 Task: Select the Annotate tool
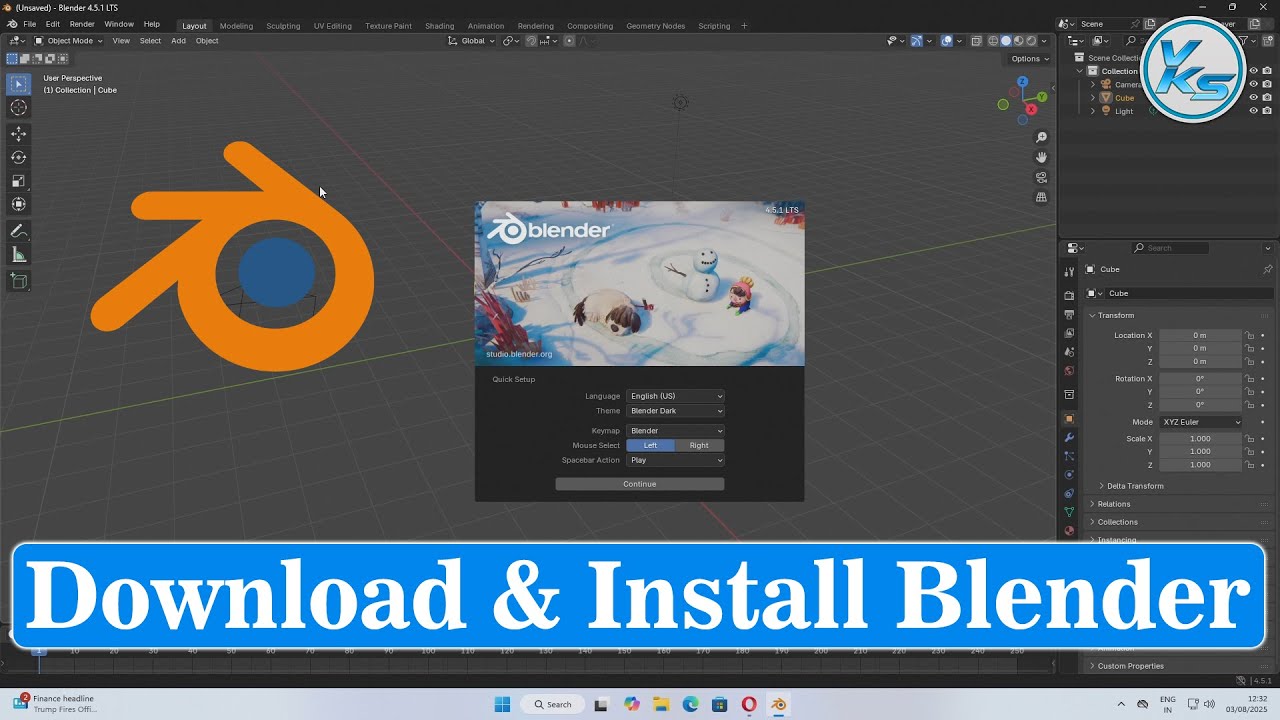pos(18,231)
